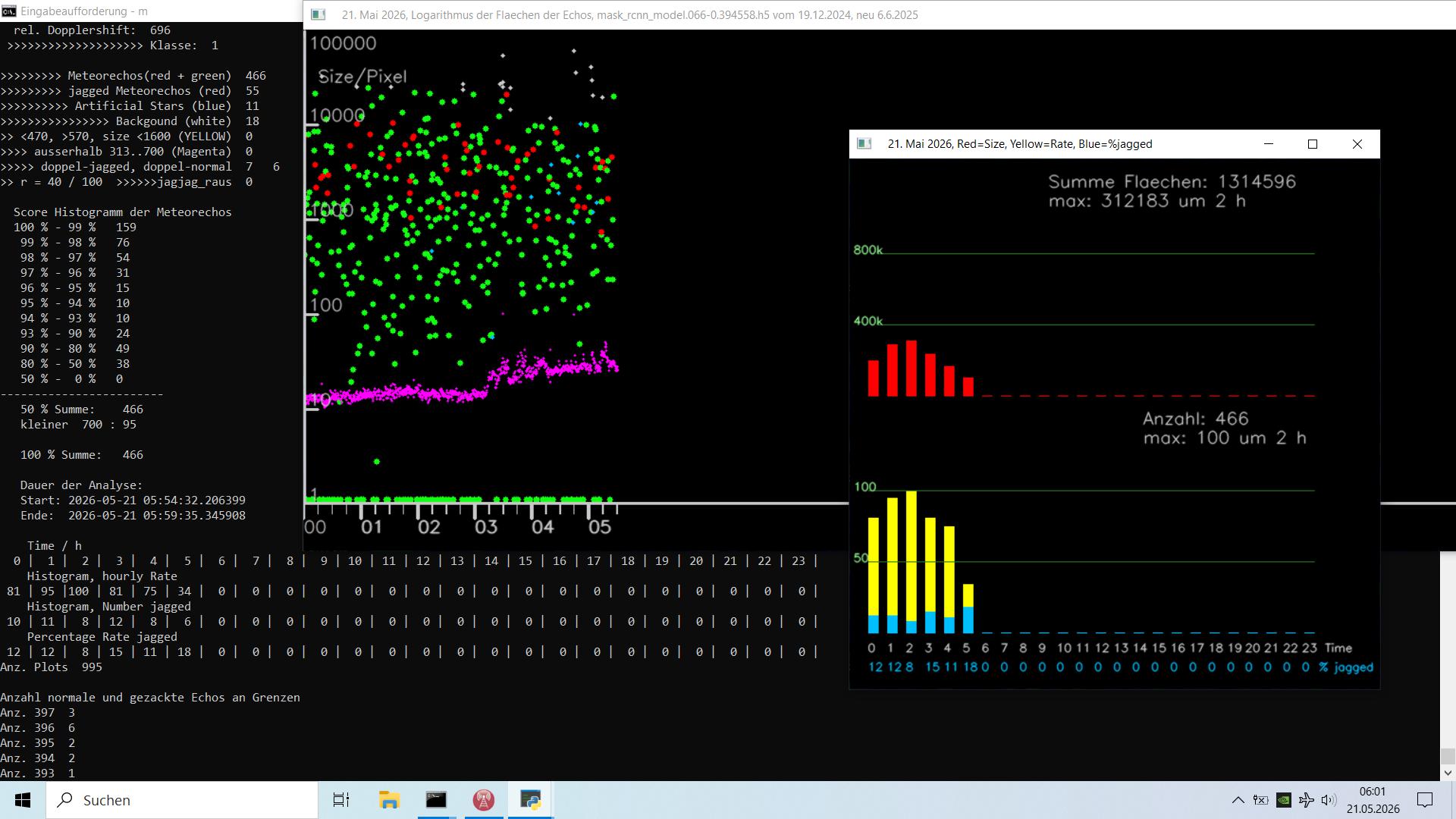Close the Red=Size histogram window
The width and height of the screenshot is (1456, 819).
coord(1357,143)
